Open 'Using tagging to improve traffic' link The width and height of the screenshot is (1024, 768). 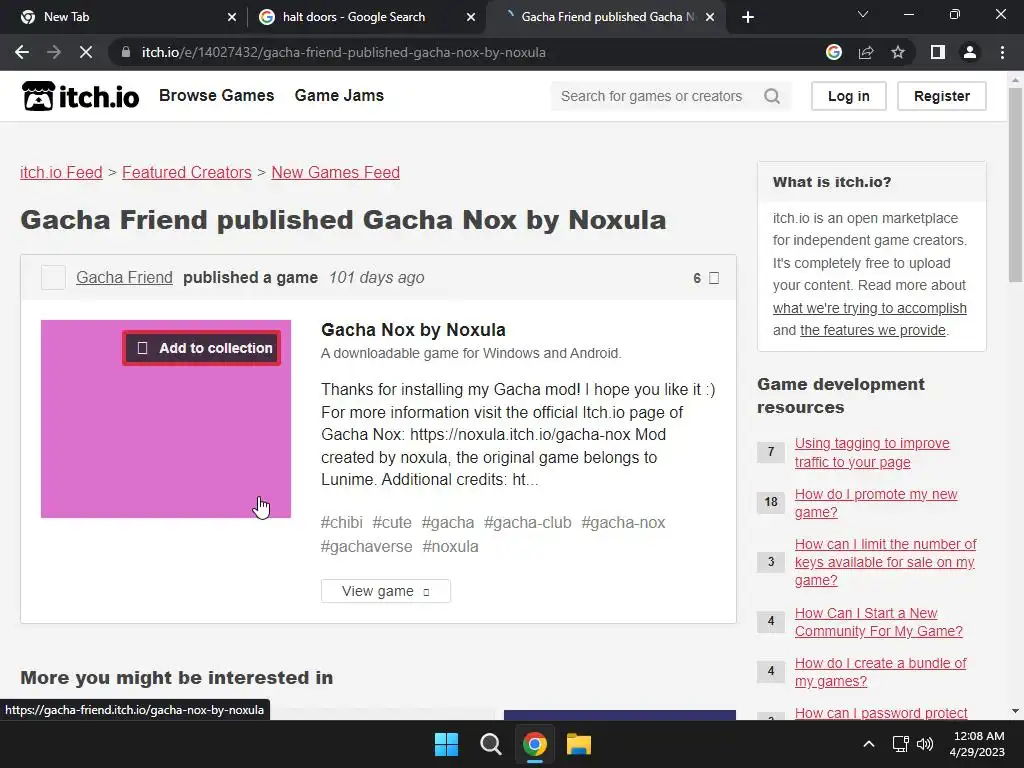tap(872, 453)
